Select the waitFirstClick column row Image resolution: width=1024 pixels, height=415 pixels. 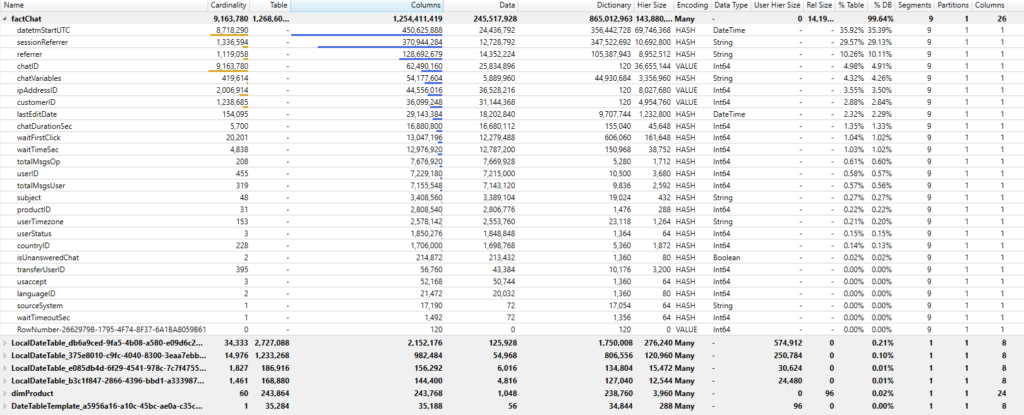(x=512, y=138)
